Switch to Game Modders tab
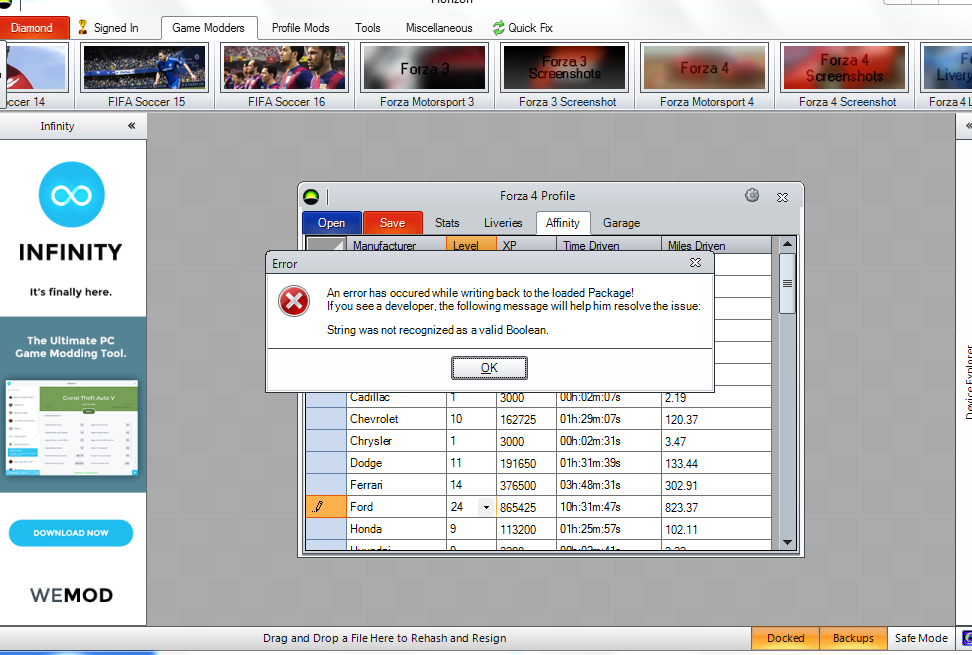This screenshot has height=655, width=972. pyautogui.click(x=208, y=28)
